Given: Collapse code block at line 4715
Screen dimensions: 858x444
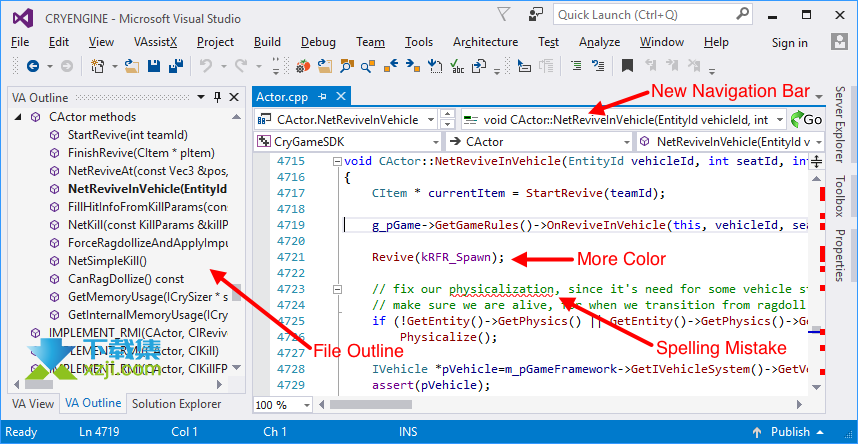Looking at the screenshot, I should (338, 162).
